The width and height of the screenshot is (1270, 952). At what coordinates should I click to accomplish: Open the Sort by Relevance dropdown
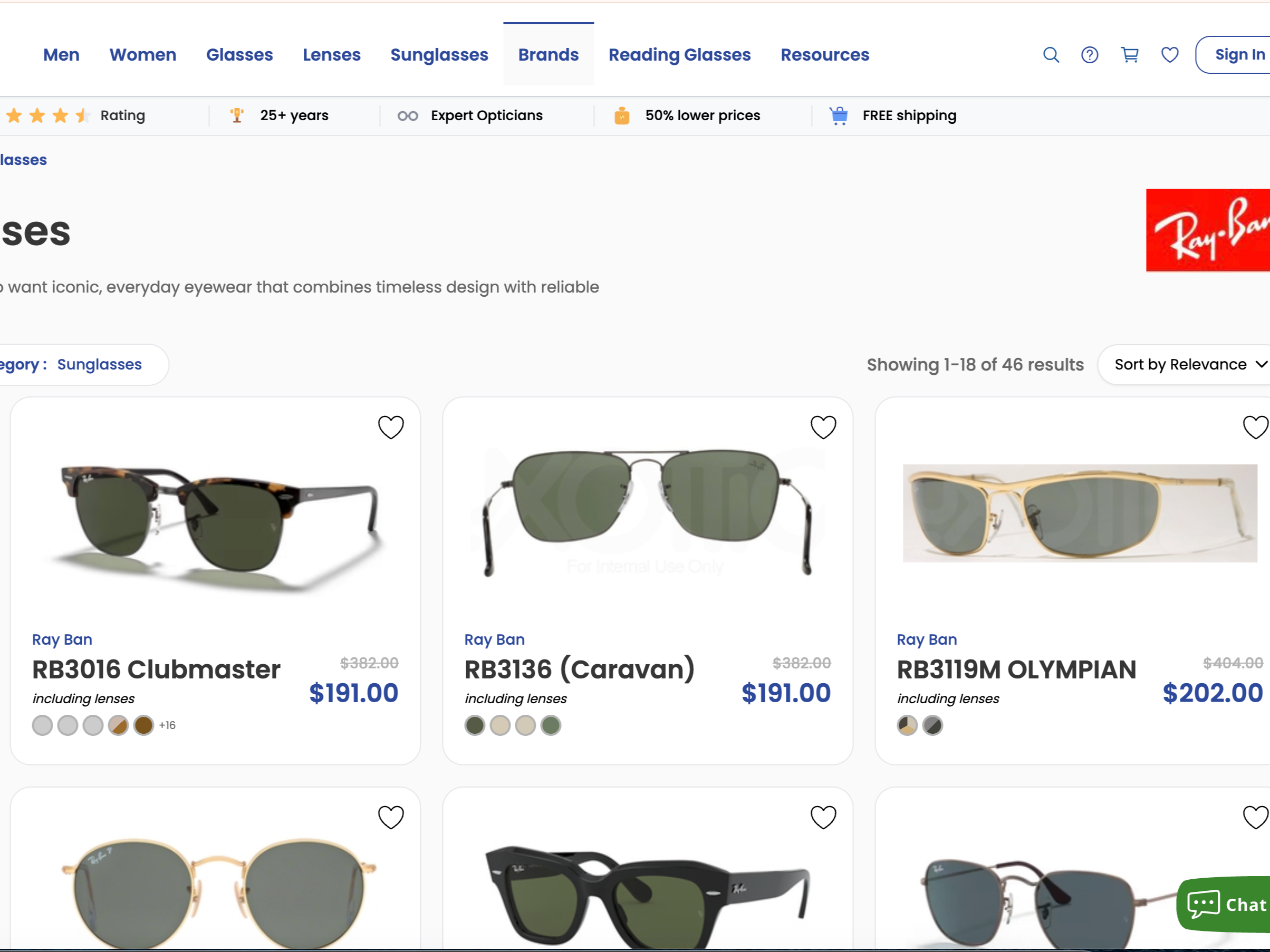pyautogui.click(x=1184, y=364)
